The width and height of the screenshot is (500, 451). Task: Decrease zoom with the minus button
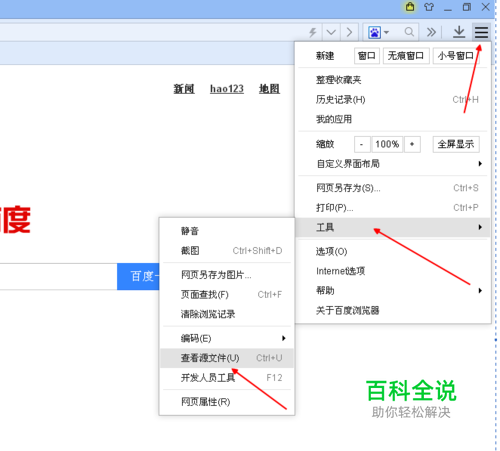pyautogui.click(x=362, y=144)
